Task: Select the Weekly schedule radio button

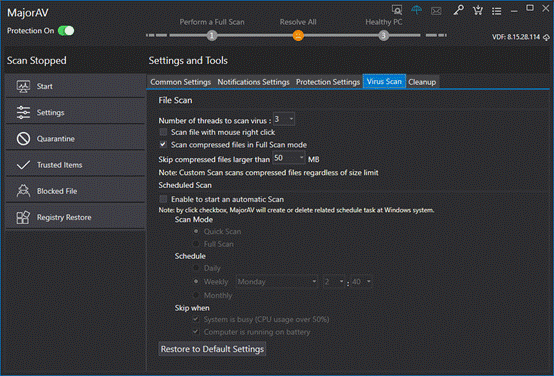Action: 196,281
